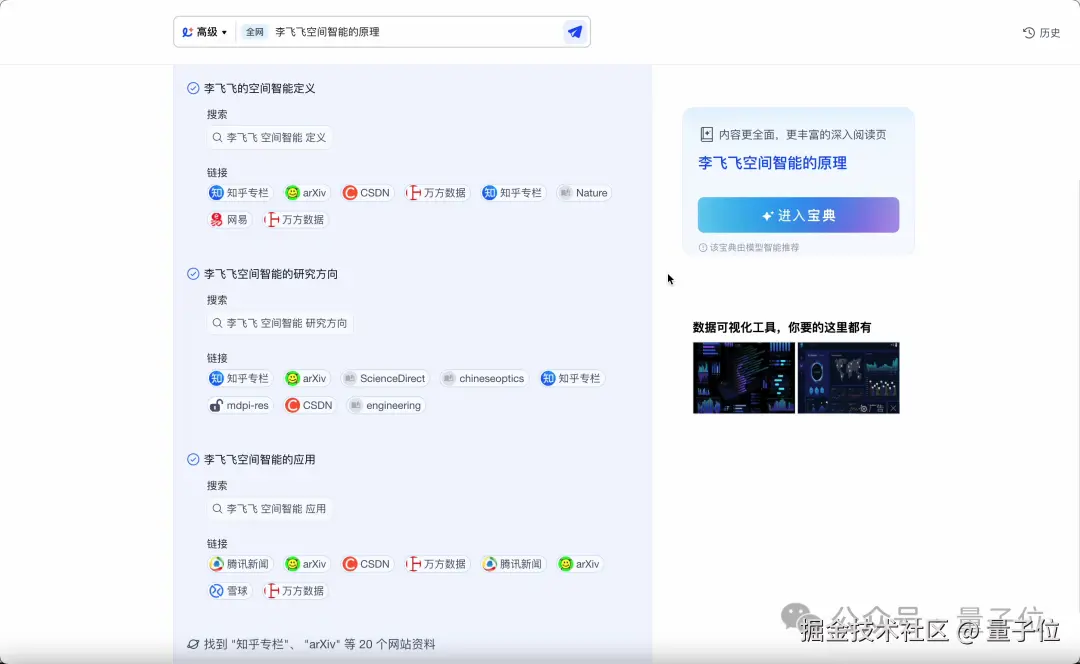This screenshot has height=664, width=1080.
Task: Open the ScienceDirect source link
Action: point(384,378)
